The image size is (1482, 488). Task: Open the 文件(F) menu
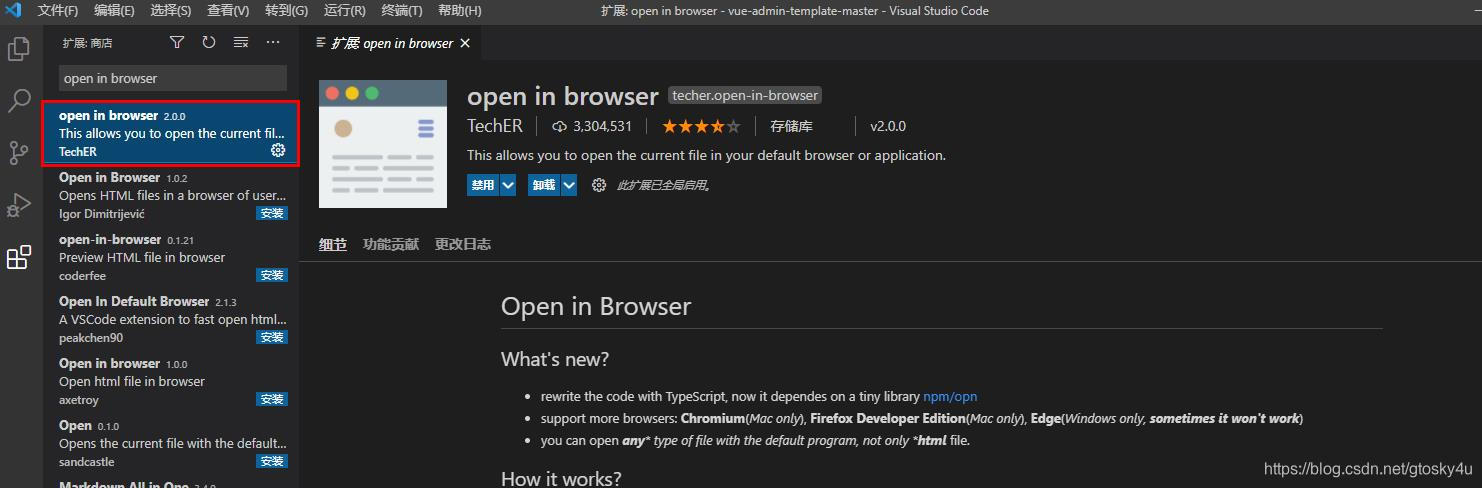coord(57,11)
